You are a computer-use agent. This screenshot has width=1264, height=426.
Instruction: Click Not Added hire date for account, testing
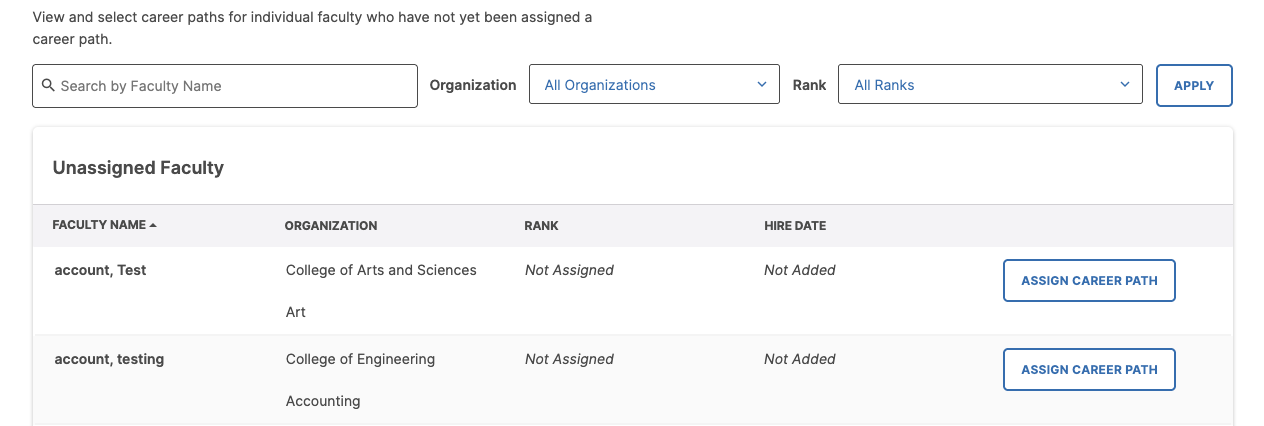800,359
